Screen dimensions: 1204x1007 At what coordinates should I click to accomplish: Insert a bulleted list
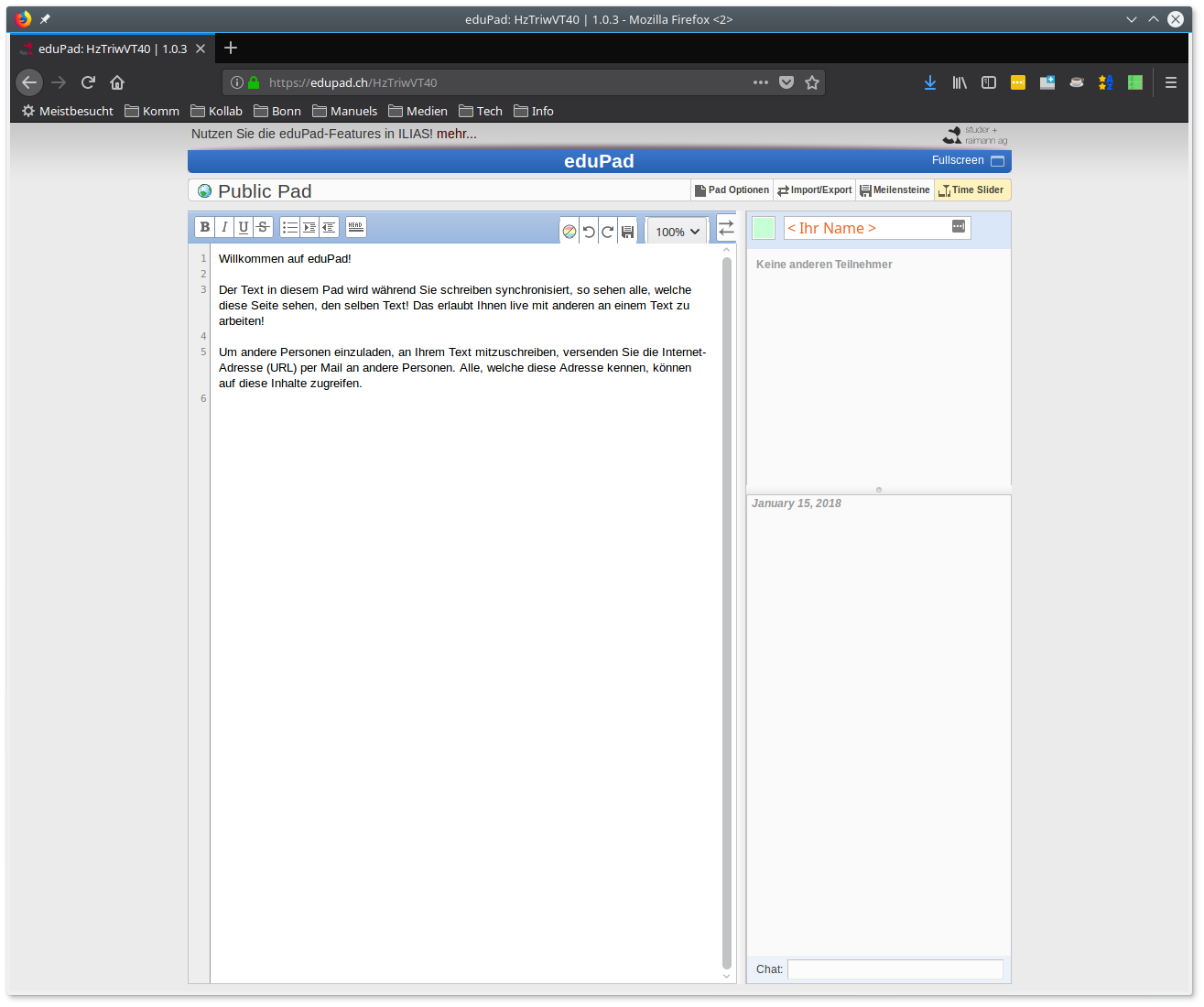coord(289,227)
